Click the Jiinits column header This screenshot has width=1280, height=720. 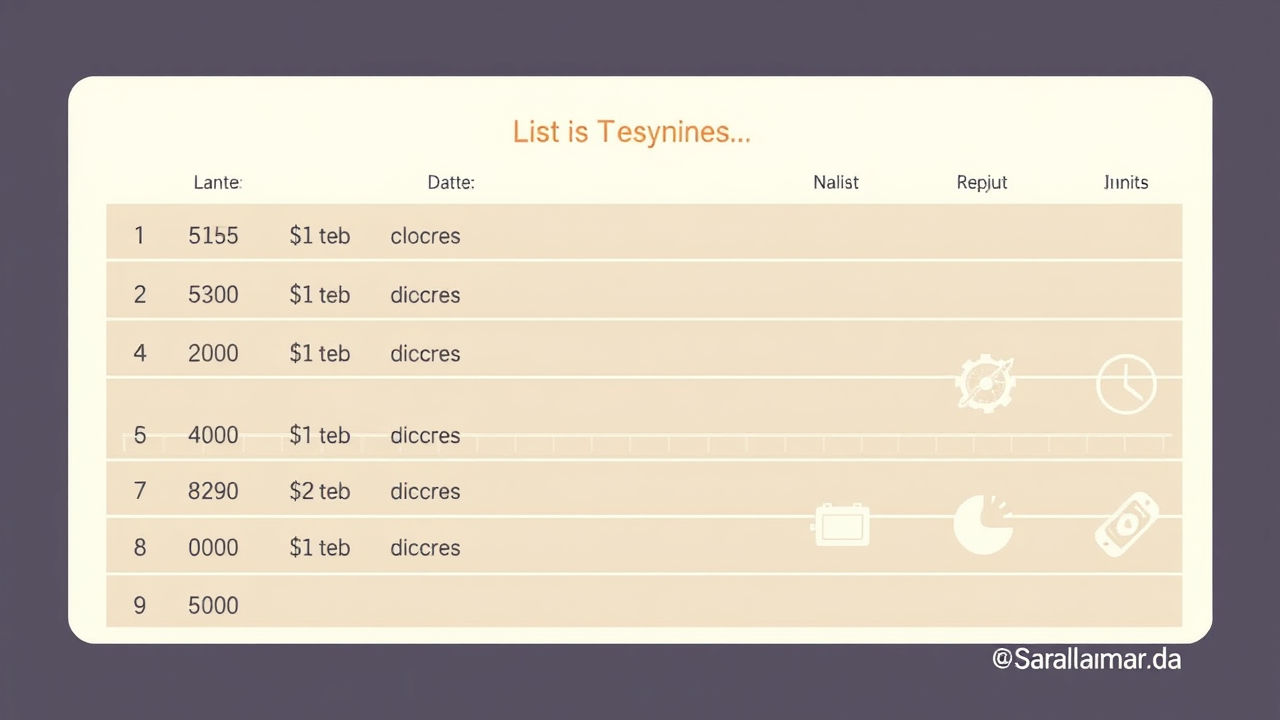[1125, 183]
